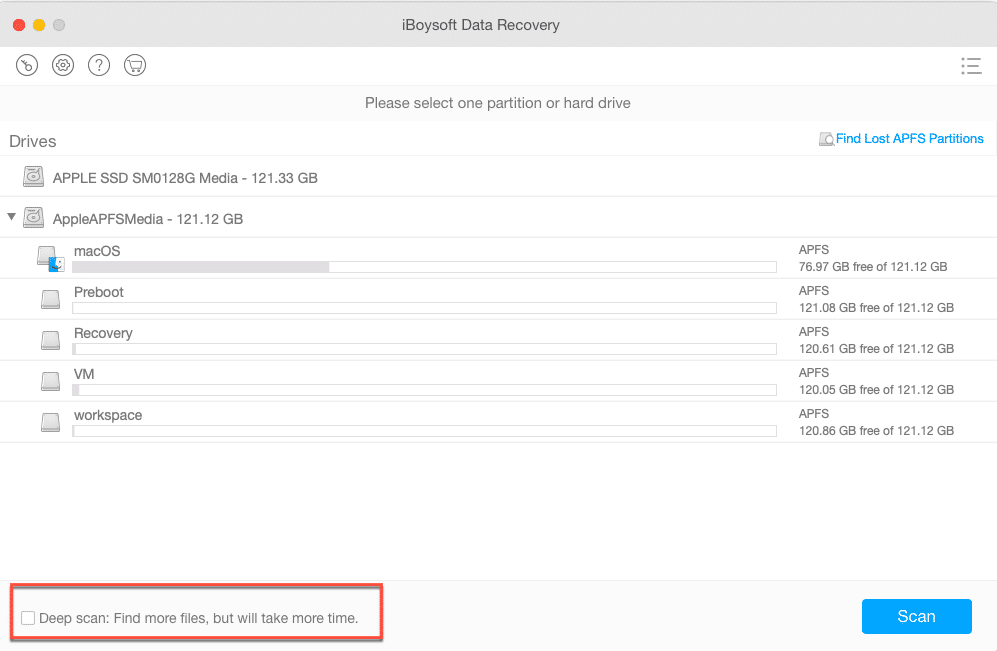Select the Recovery partition name
The width and height of the screenshot is (997, 651).
(103, 333)
